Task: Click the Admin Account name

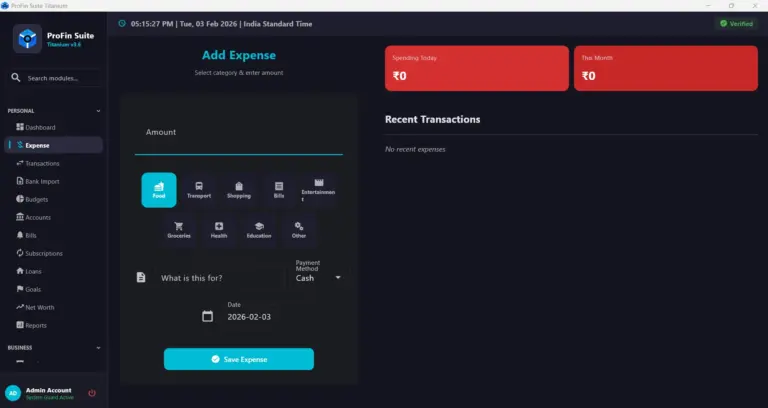Action: tap(48, 390)
